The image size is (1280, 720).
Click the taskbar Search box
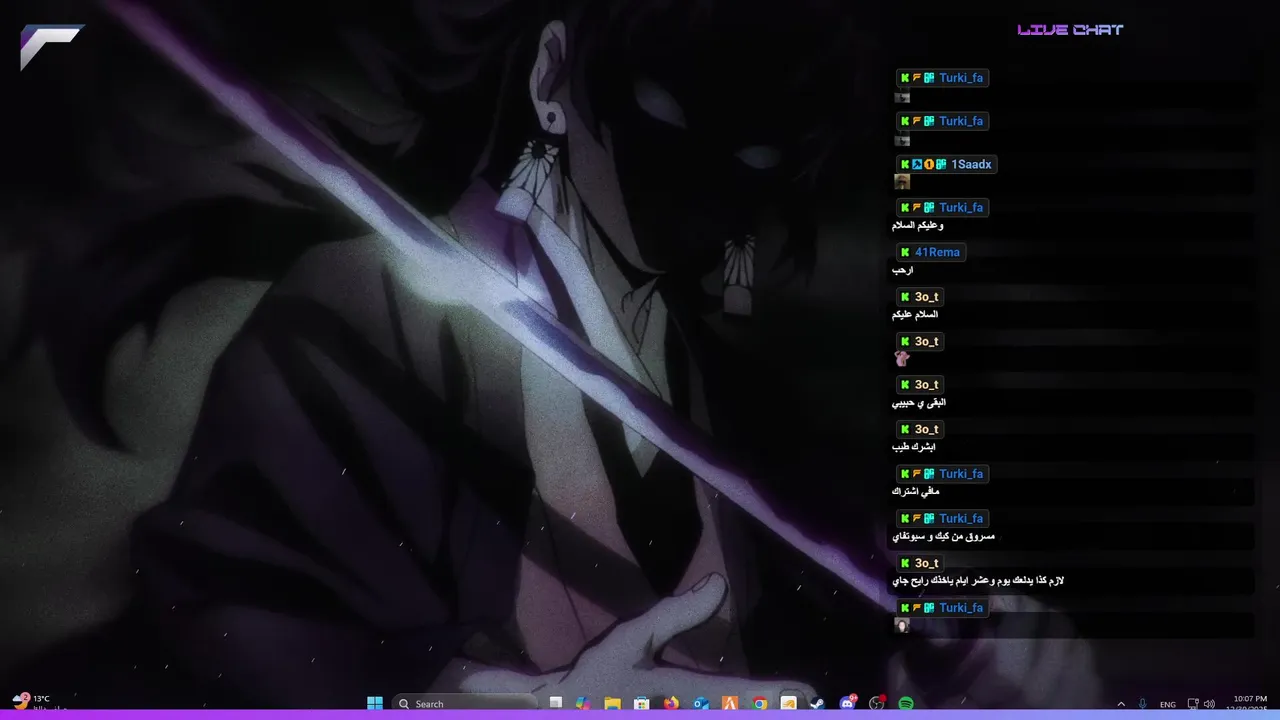[465, 703]
